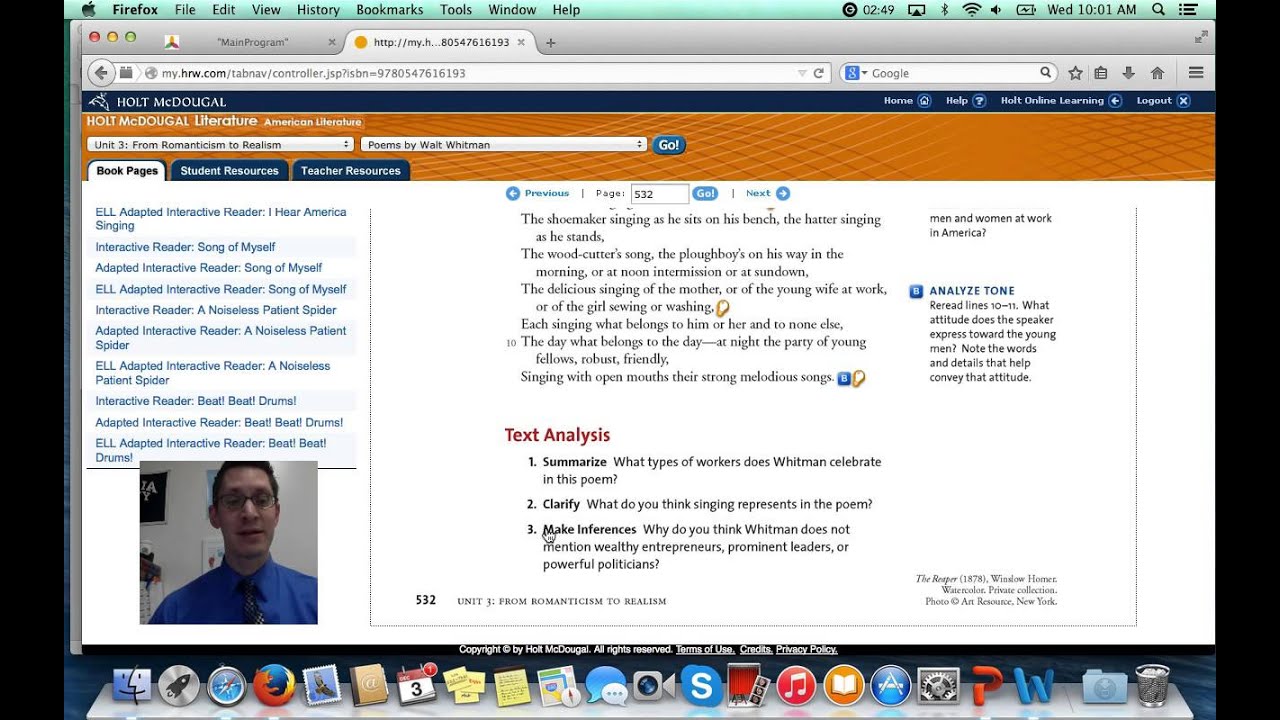The height and width of the screenshot is (720, 1280).
Task: Open Skype from the dock
Action: [x=701, y=686]
